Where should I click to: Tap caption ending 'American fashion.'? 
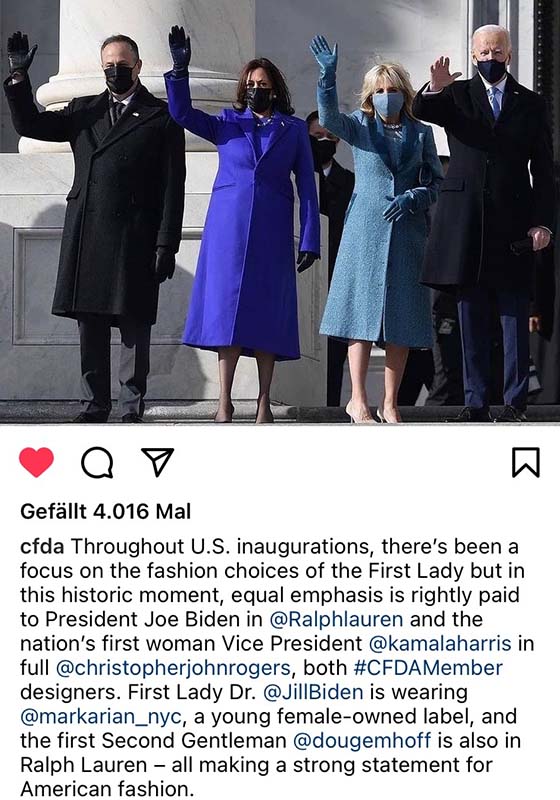pos(107,789)
